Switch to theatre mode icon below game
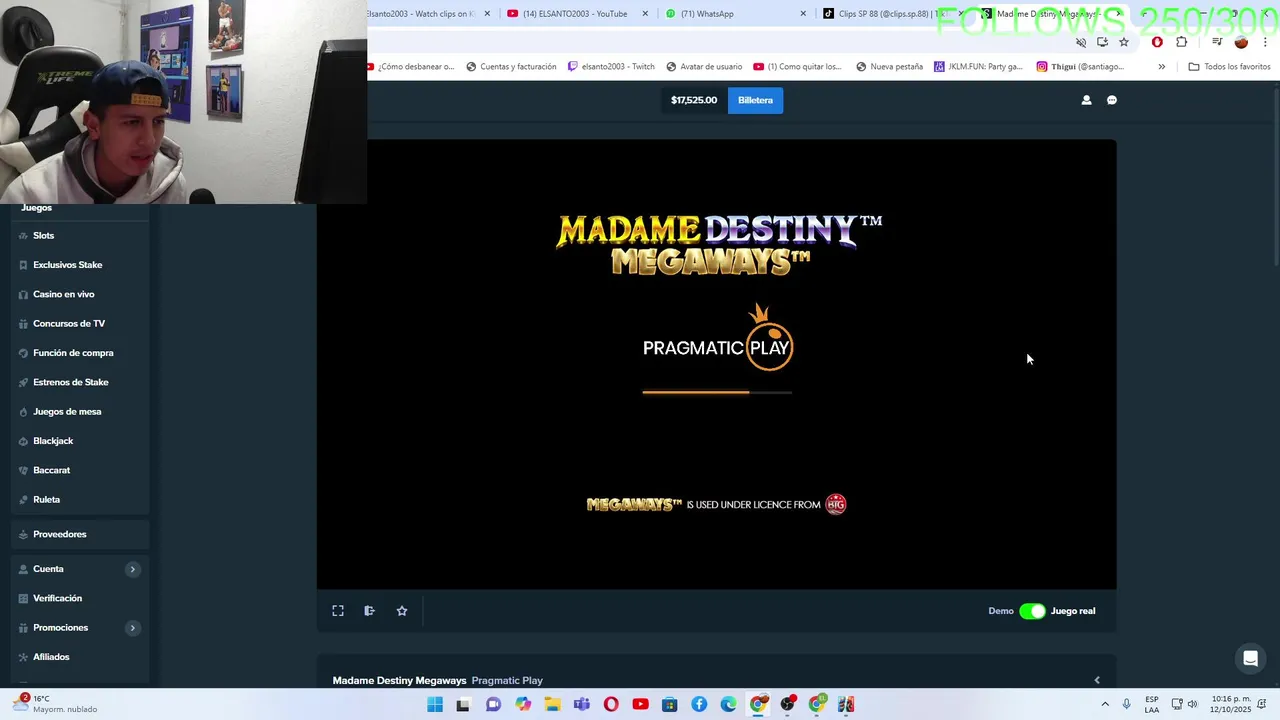This screenshot has height=720, width=1280. (369, 611)
